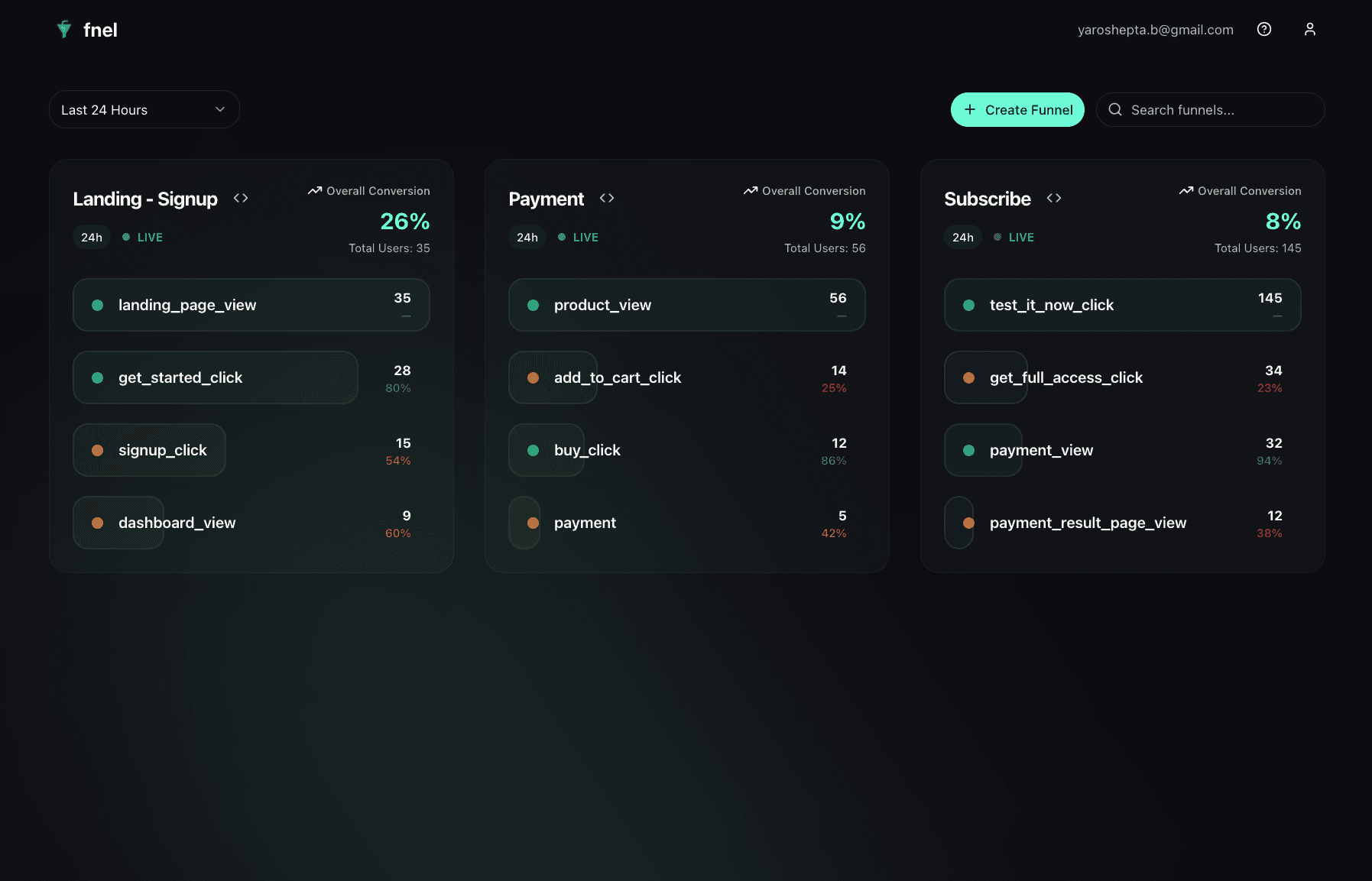This screenshot has width=1372, height=881.
Task: Select the payment step in the Payment funnel
Action: click(x=687, y=523)
